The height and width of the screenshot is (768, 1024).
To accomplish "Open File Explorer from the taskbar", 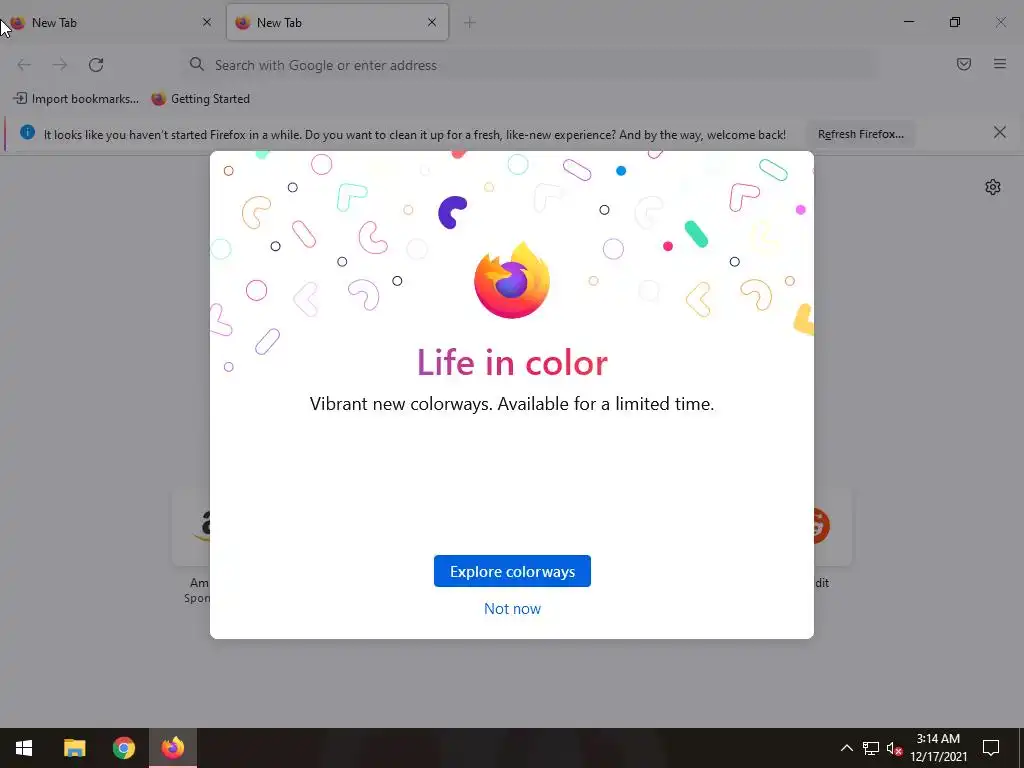I will coord(74,748).
